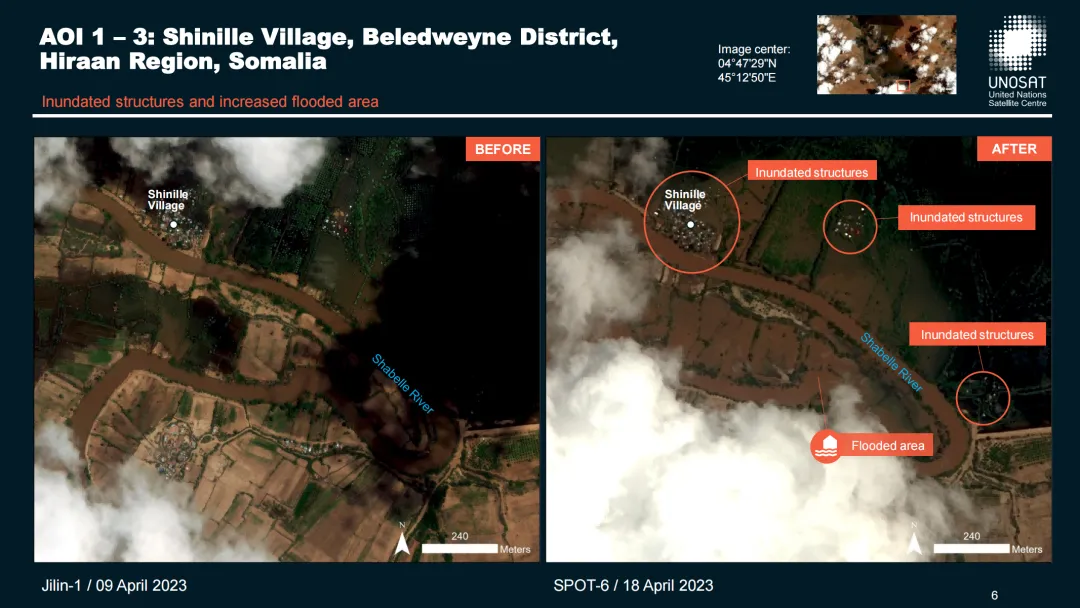Click 'Shinille Village' label in AFTER image
1080x608 pixels.
pos(685,200)
